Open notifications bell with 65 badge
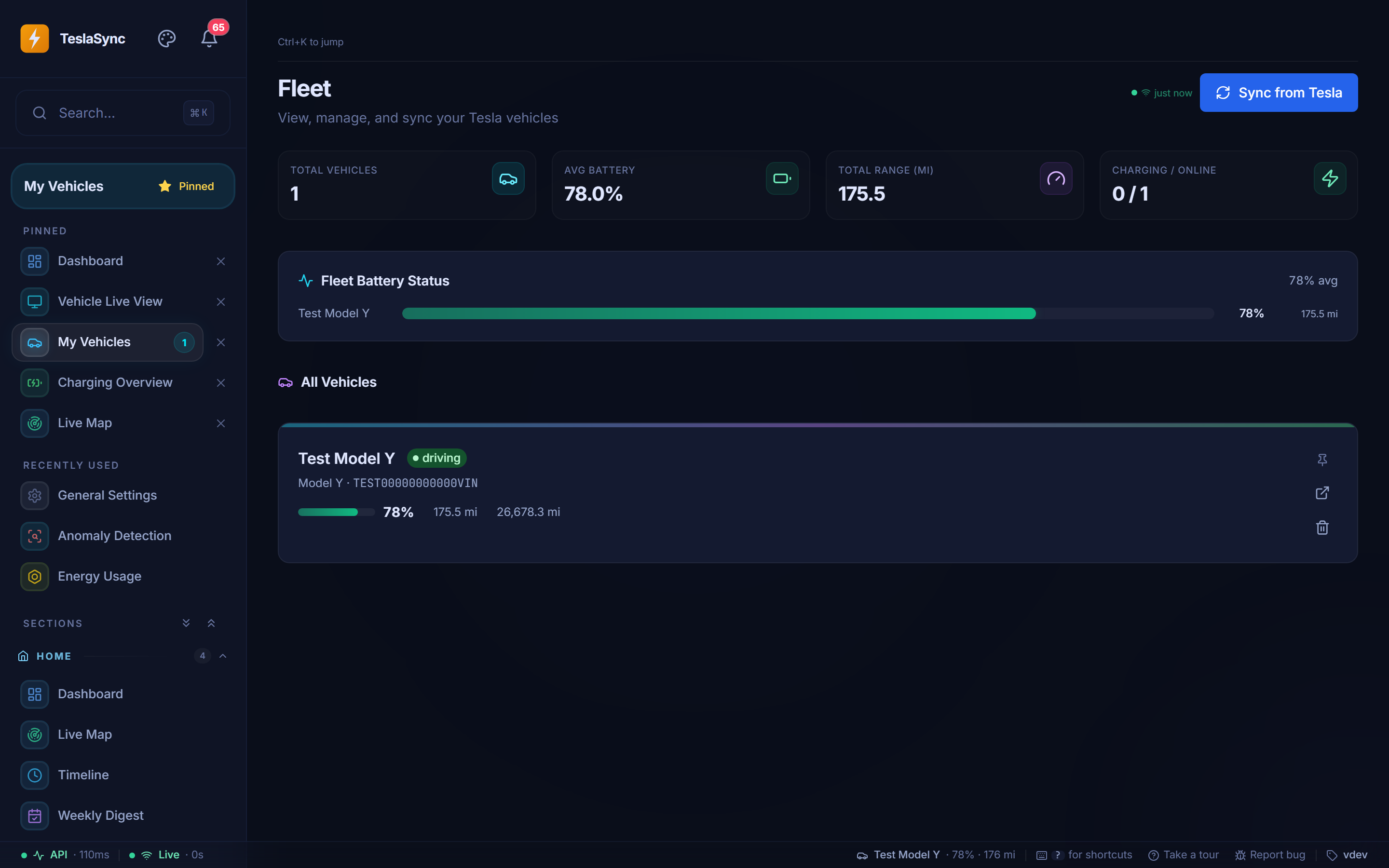The height and width of the screenshot is (868, 1389). [x=209, y=39]
